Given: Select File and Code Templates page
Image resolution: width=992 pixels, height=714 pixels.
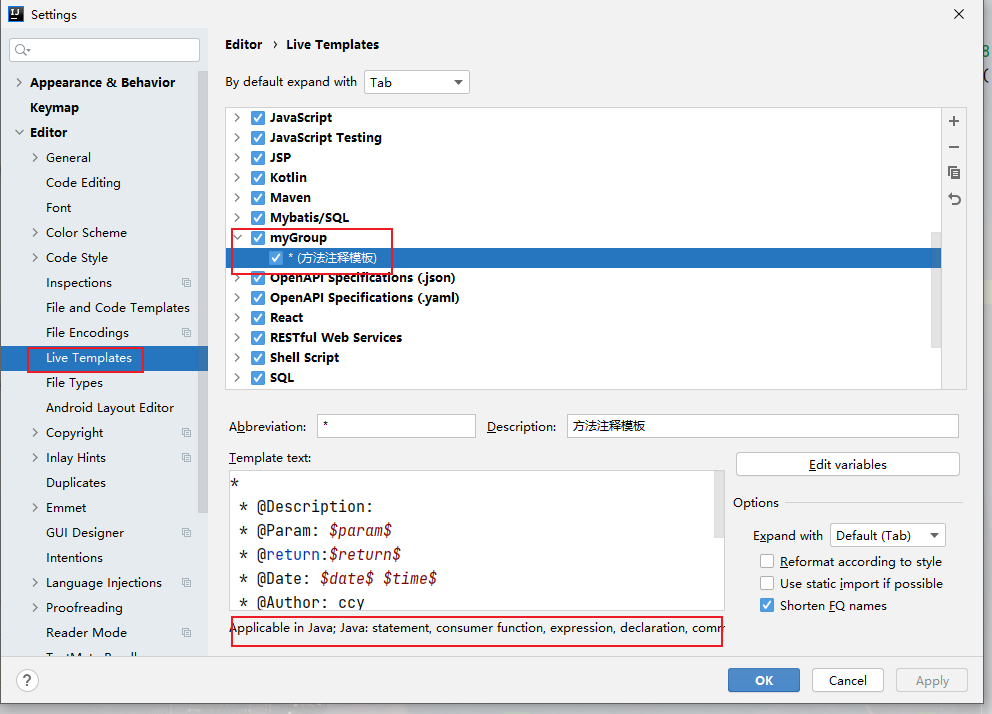Looking at the screenshot, I should (x=118, y=307).
